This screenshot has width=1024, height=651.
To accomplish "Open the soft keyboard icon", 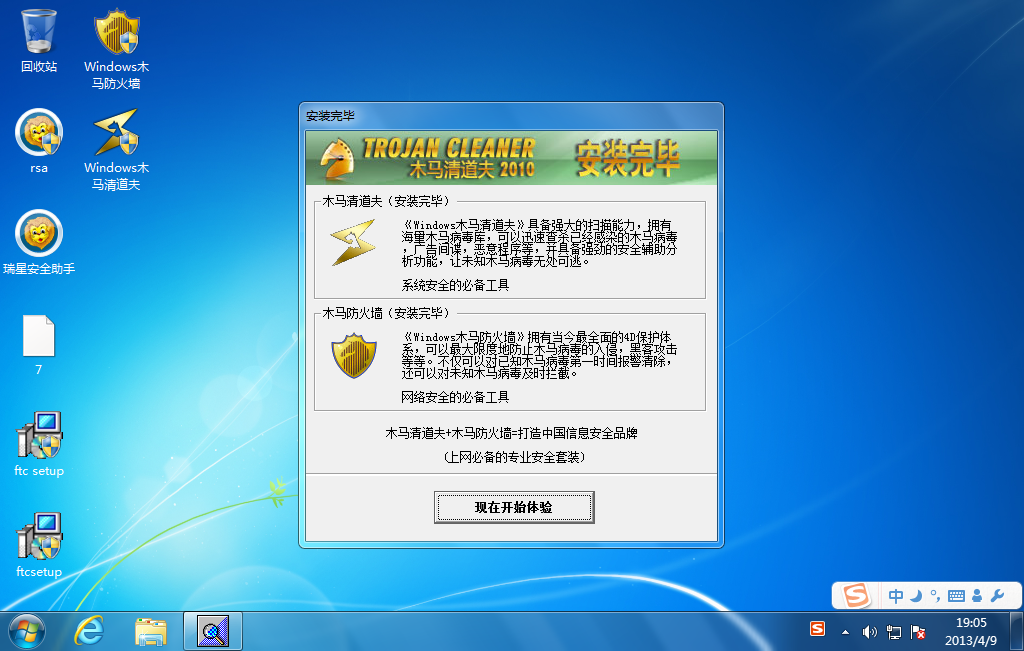I will point(956,595).
